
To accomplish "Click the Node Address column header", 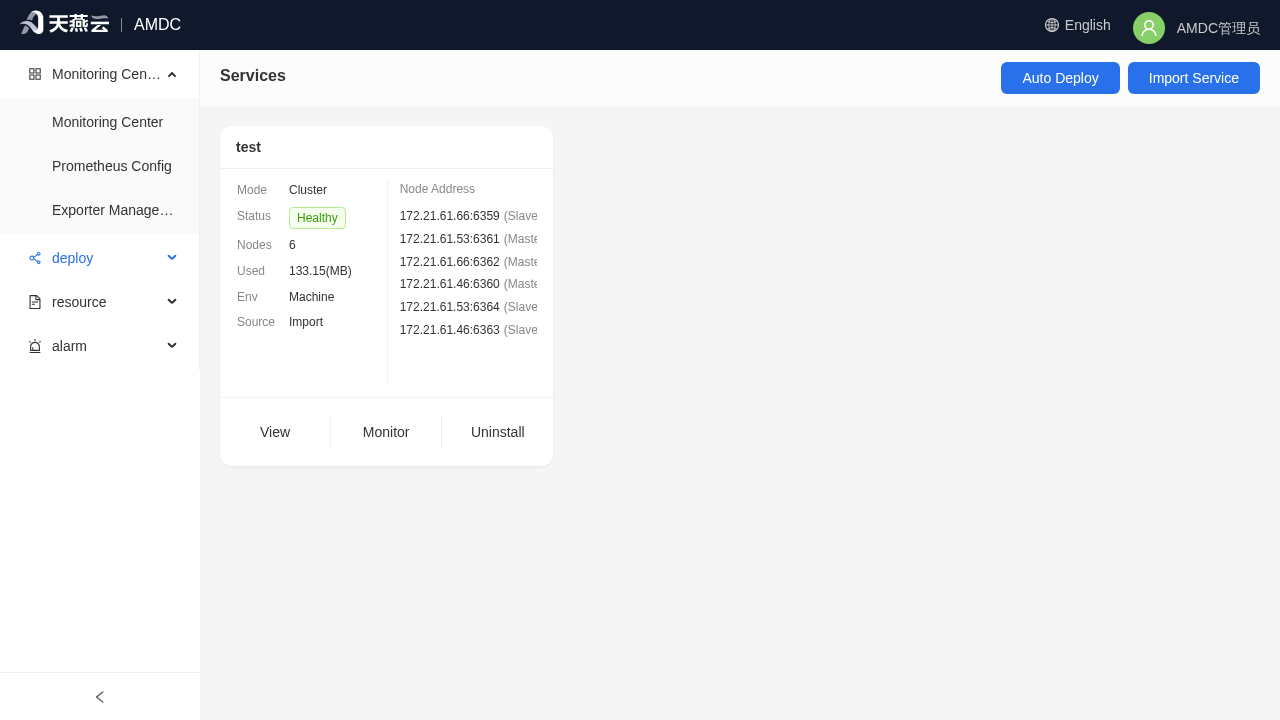I will [437, 189].
